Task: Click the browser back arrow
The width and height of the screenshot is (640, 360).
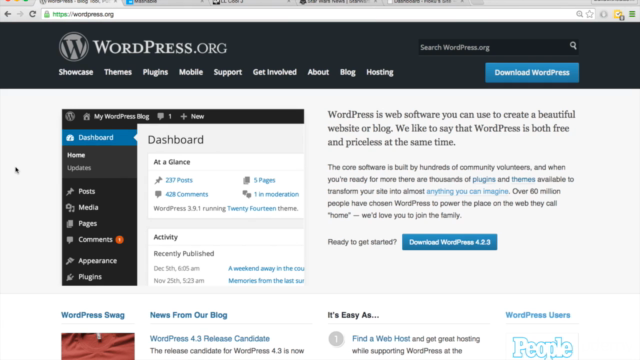Action: tap(8, 14)
